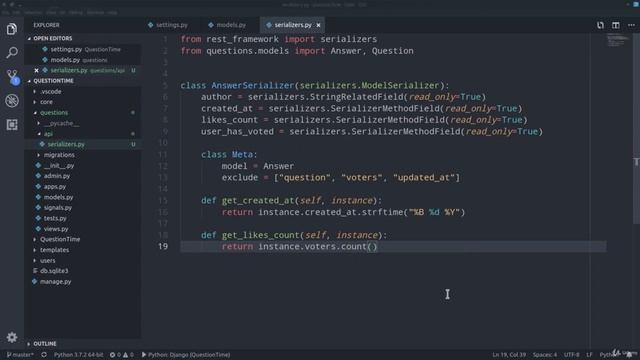Open models.py in the questions folder tree

pyautogui.click(x=58, y=197)
